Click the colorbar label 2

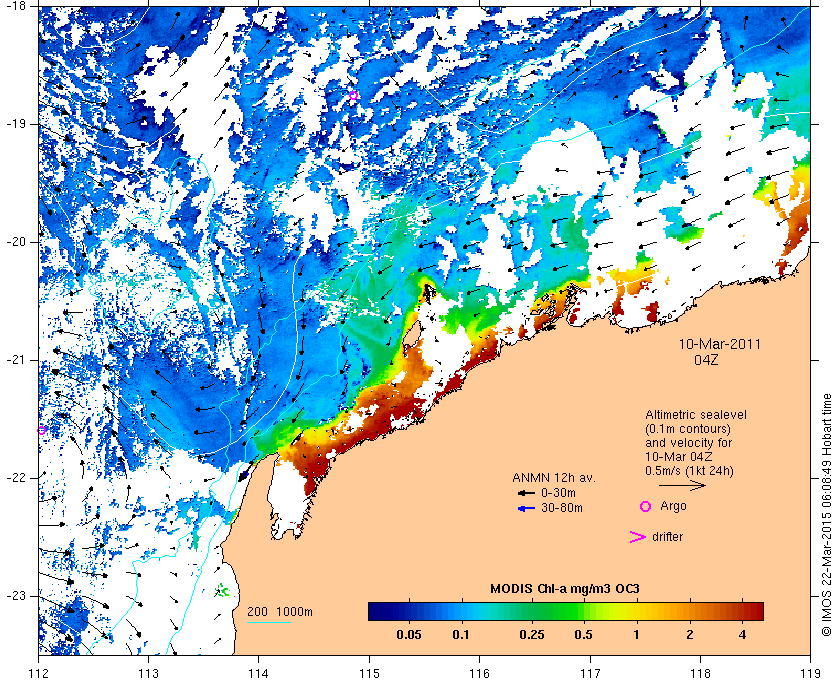tap(689, 635)
